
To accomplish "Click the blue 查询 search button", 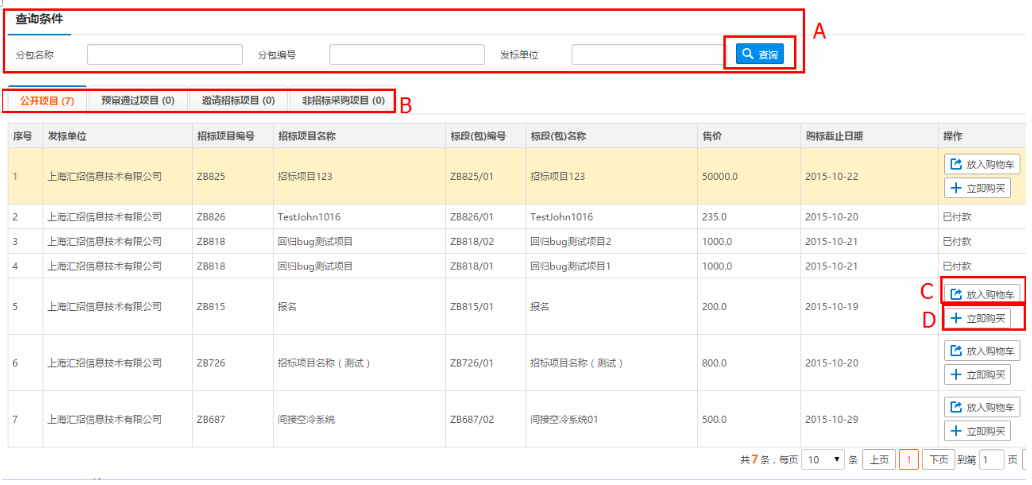I will pos(759,54).
